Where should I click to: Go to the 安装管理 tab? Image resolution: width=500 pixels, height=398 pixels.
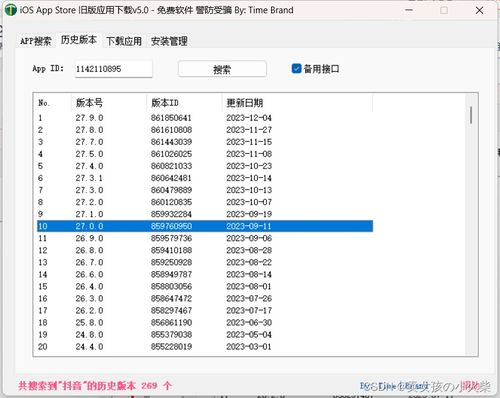[169, 41]
